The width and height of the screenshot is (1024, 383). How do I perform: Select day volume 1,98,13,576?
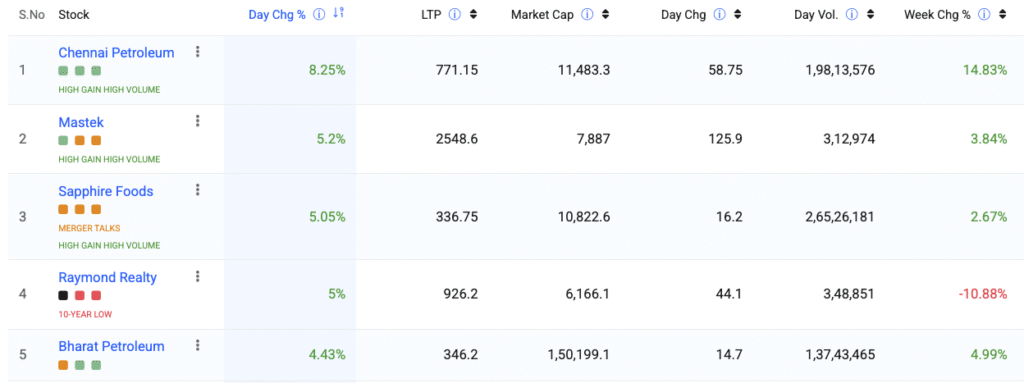[x=840, y=71]
